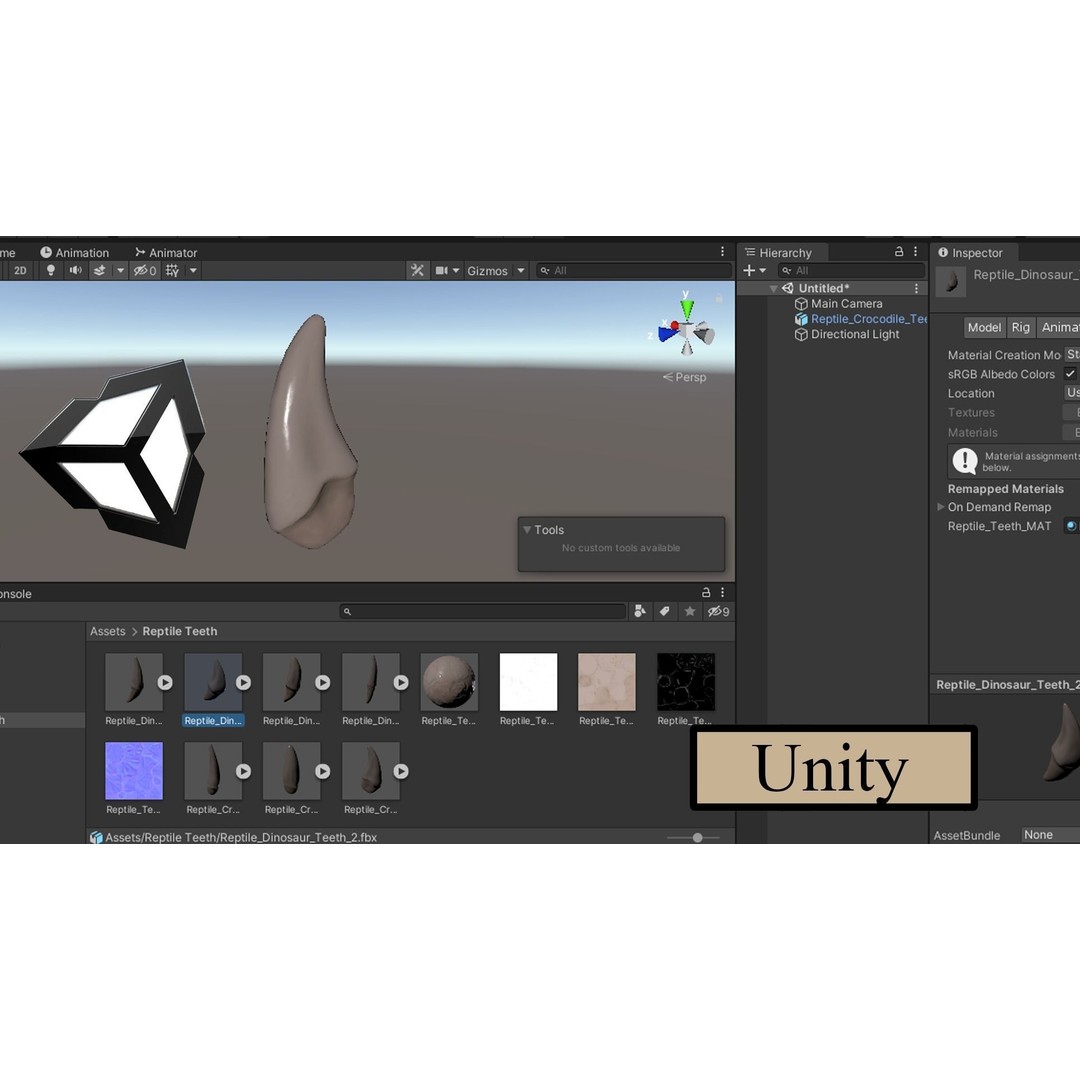
Task: Open the scene camera dropdown arrow
Action: pyautogui.click(x=456, y=271)
